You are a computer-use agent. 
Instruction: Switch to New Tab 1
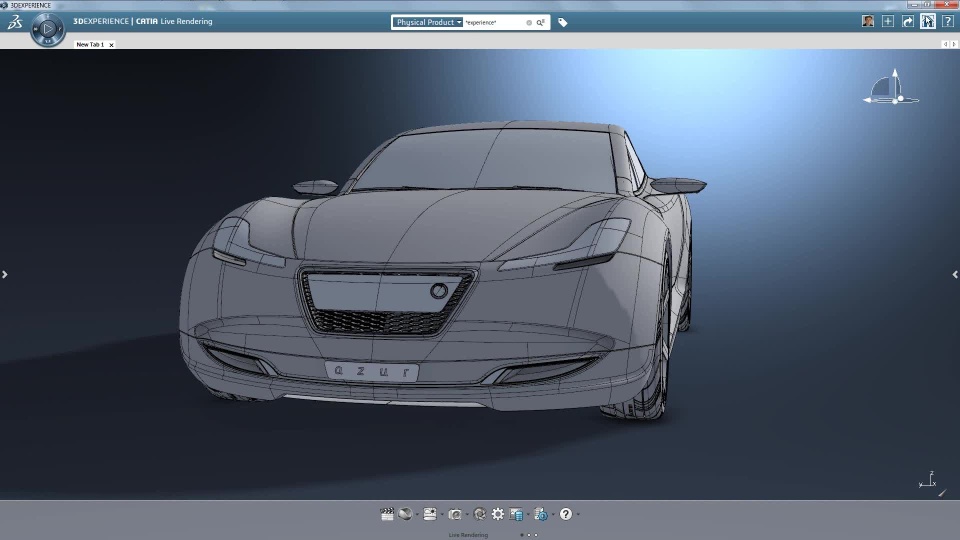(90, 44)
